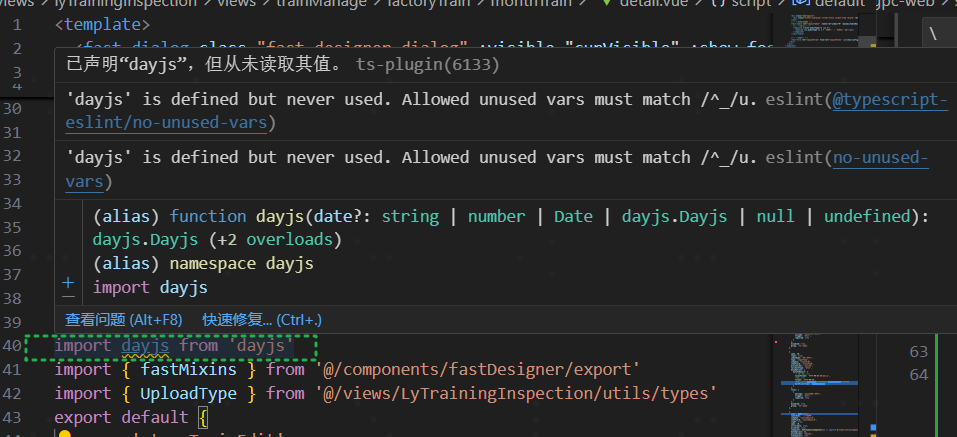Click the minus icon to decrease hover verbosity

pos(68,295)
